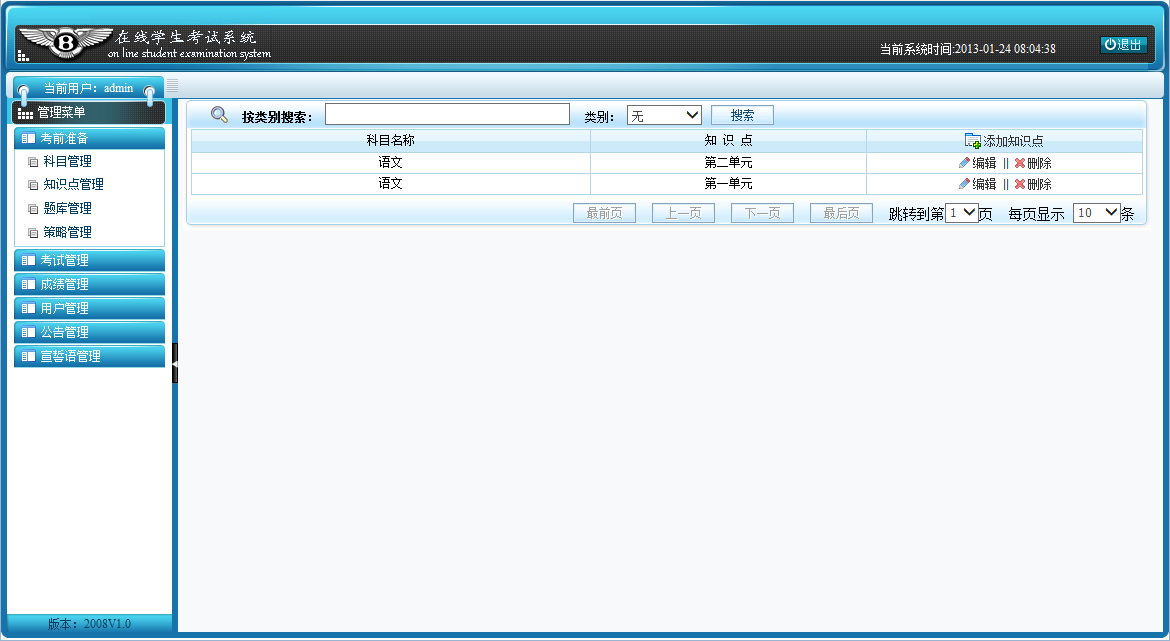
Task: Click the 退出 logout button
Action: pyautogui.click(x=1124, y=45)
